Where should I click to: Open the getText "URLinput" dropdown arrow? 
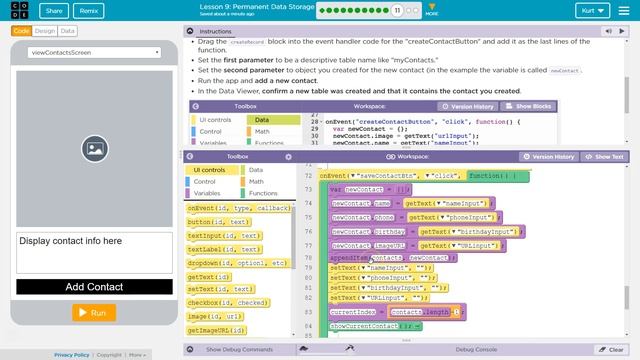[x=453, y=246]
